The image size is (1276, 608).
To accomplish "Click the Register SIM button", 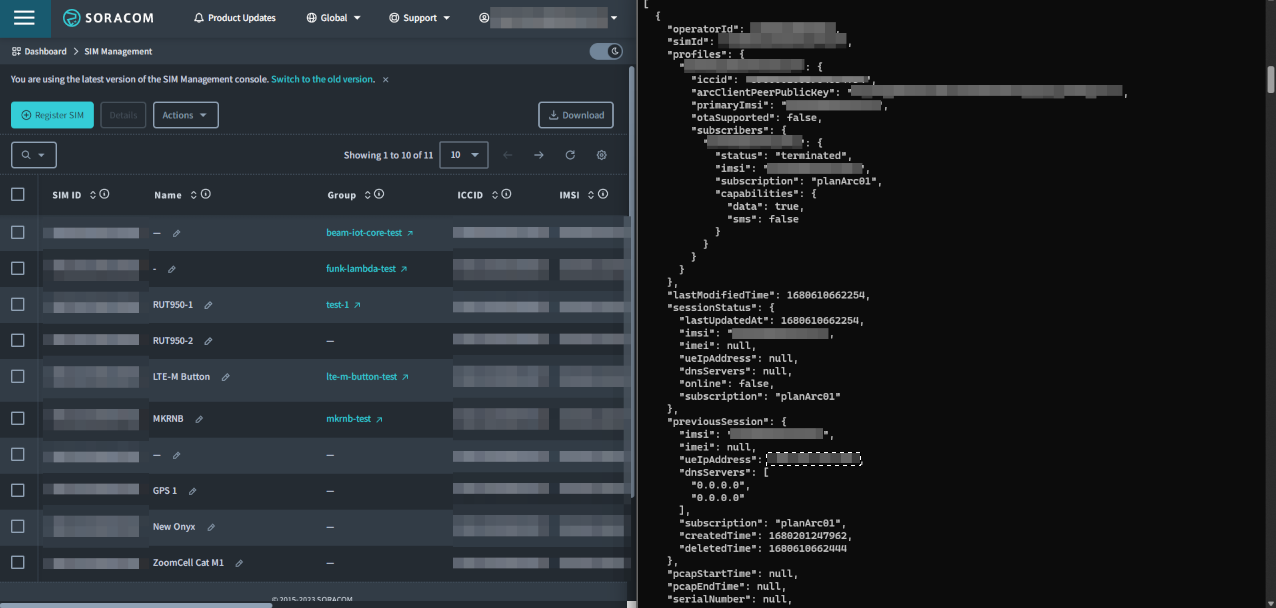I will point(52,115).
